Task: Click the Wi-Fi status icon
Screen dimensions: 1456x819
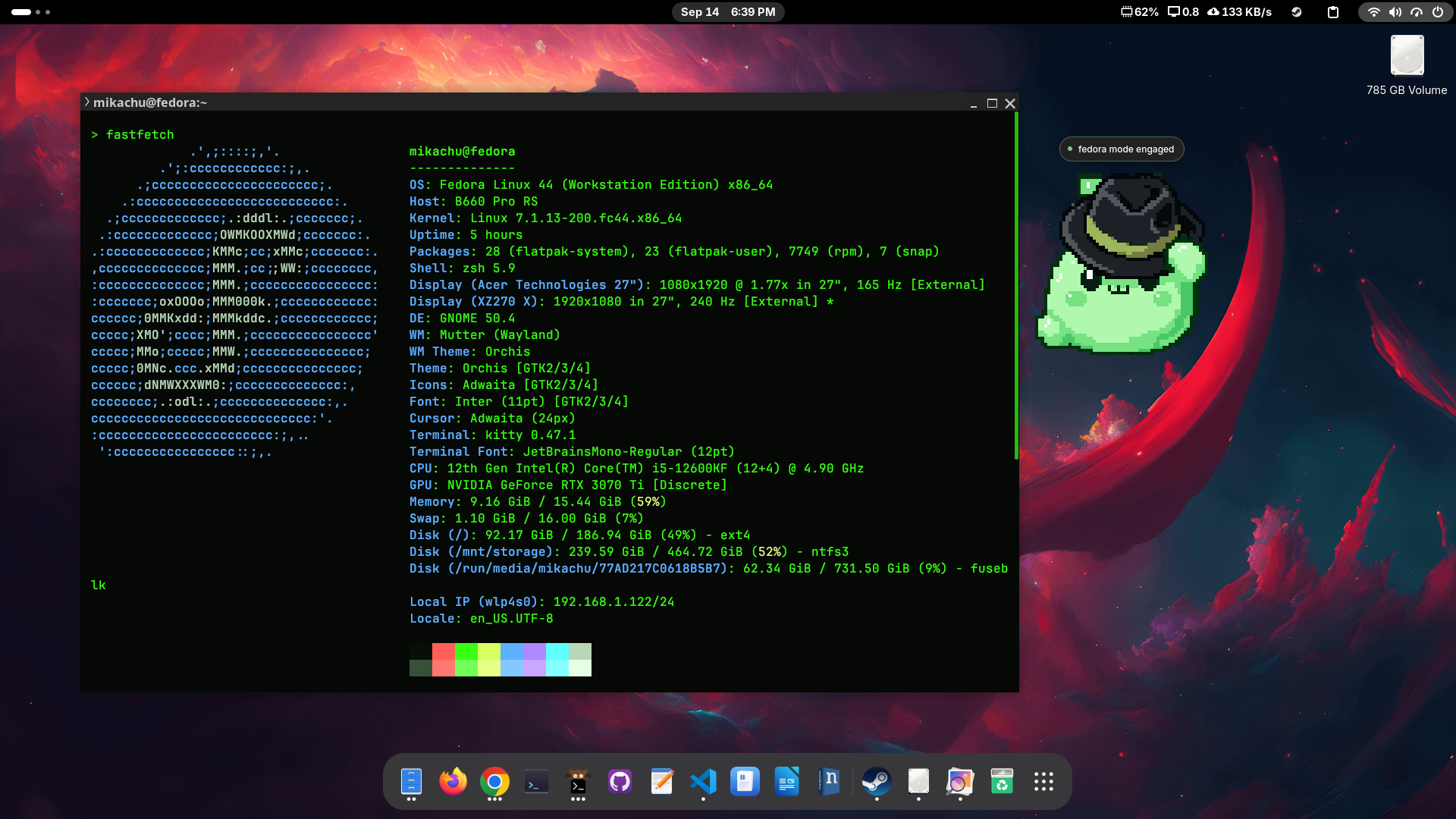Action: click(x=1373, y=12)
